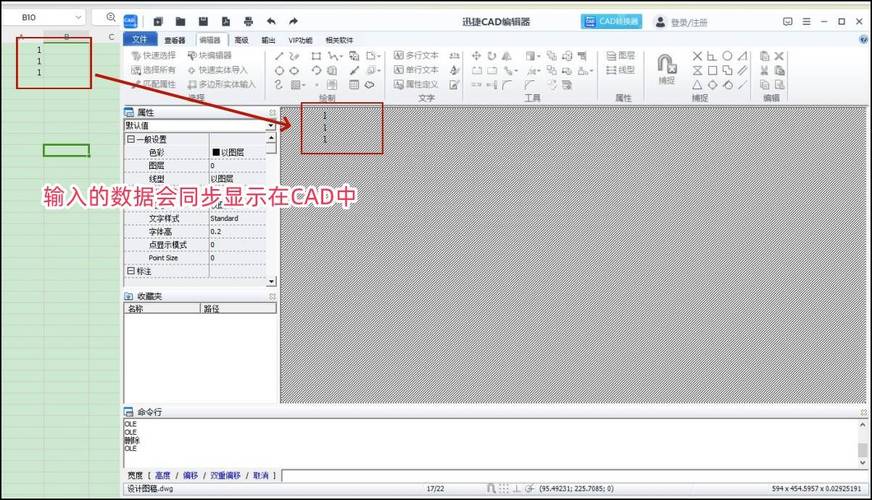Viewport: 872px width, 500px height.
Task: Print the drawing with the printer icon
Action: pyautogui.click(x=248, y=22)
